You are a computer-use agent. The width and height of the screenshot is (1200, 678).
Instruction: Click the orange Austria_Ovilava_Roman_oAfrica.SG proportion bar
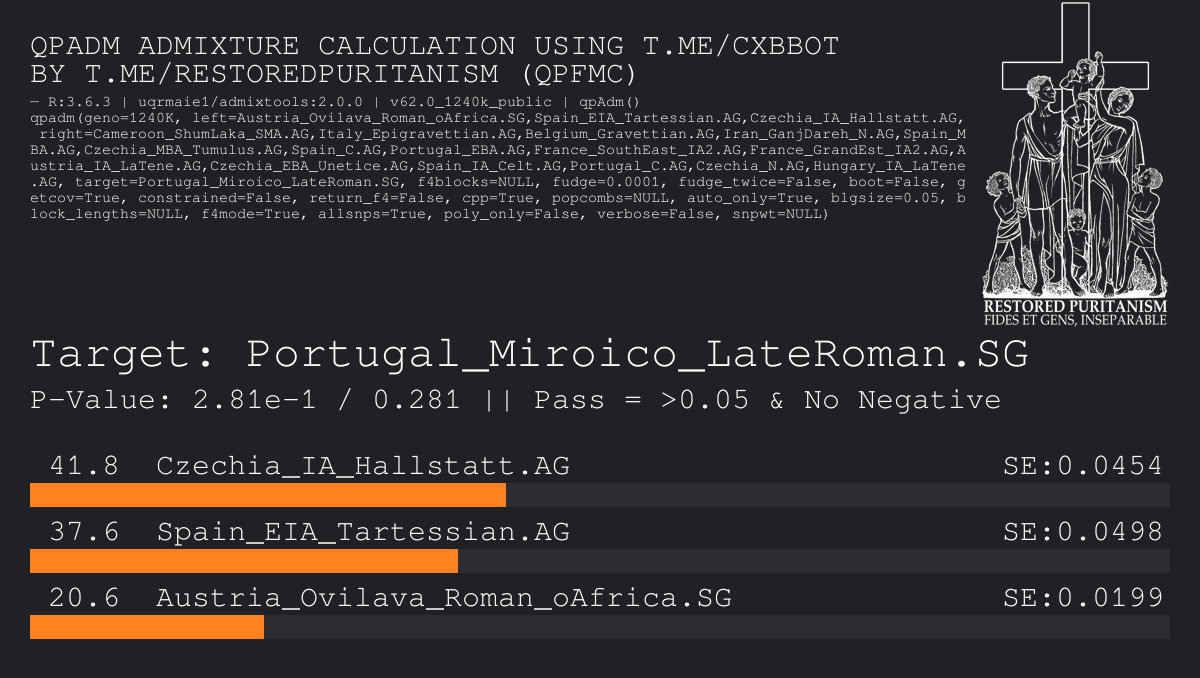tap(147, 627)
